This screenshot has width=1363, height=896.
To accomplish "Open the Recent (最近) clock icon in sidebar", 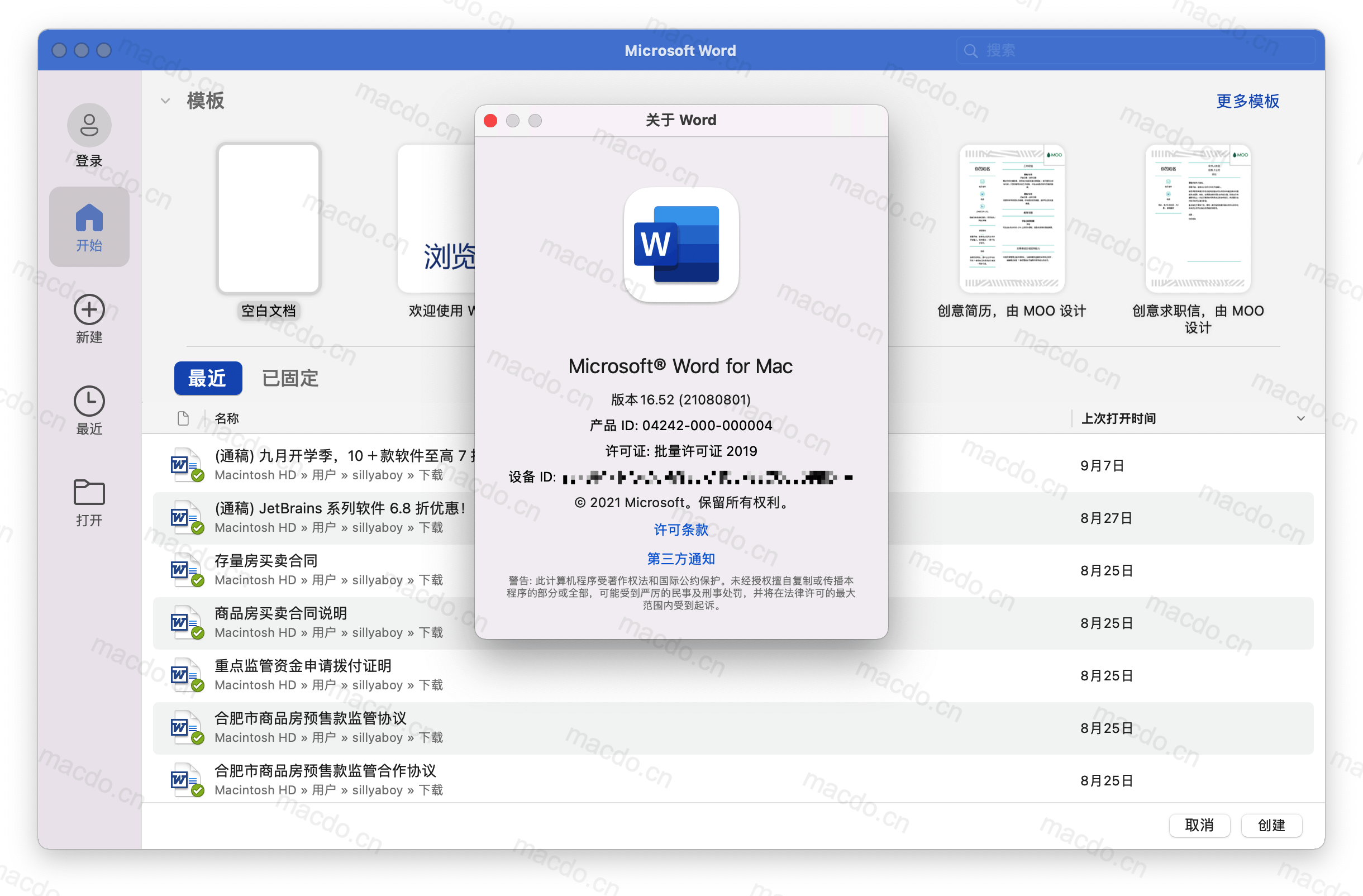I will click(x=89, y=401).
